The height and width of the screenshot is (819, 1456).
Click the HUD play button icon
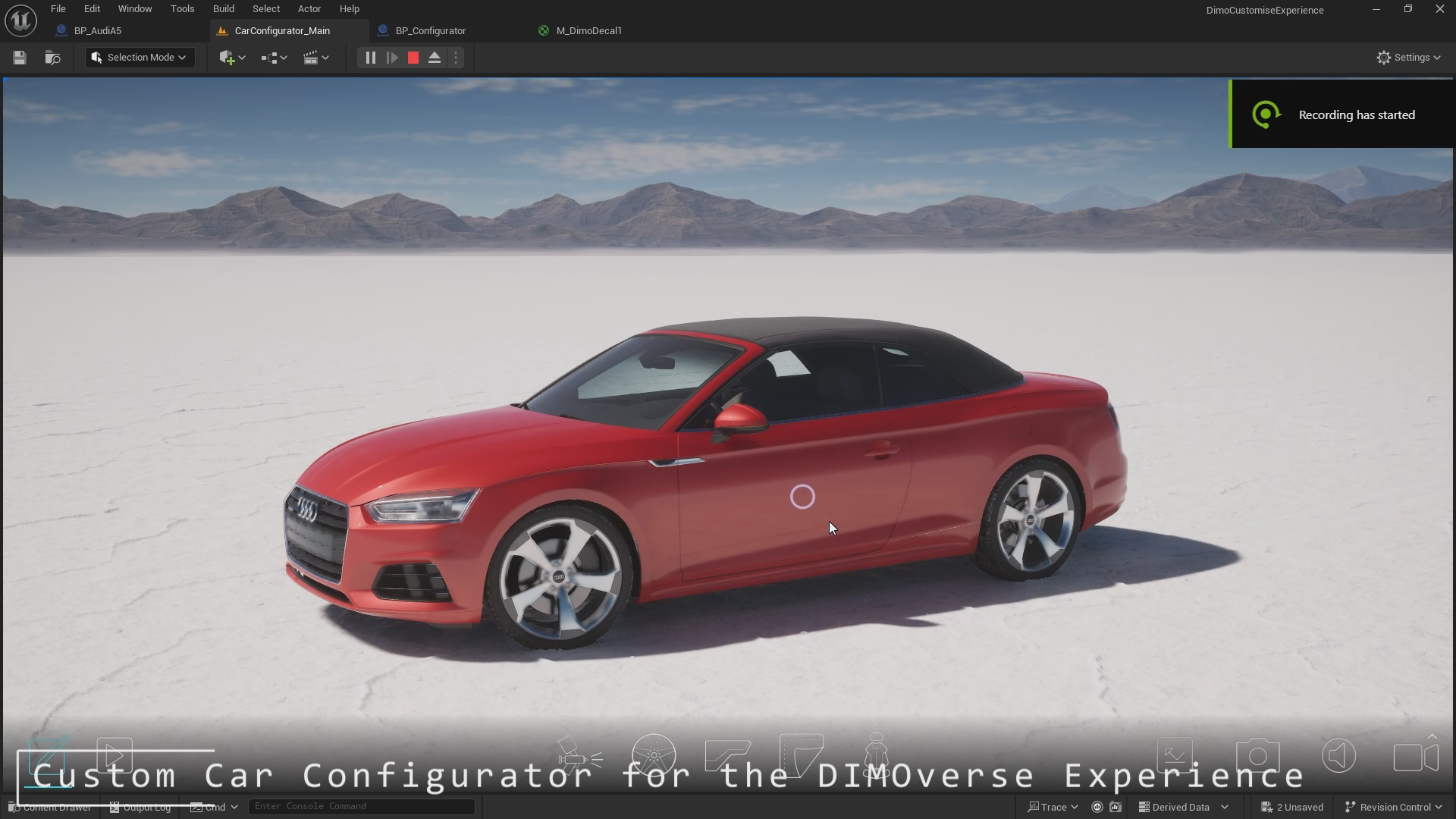[115, 756]
